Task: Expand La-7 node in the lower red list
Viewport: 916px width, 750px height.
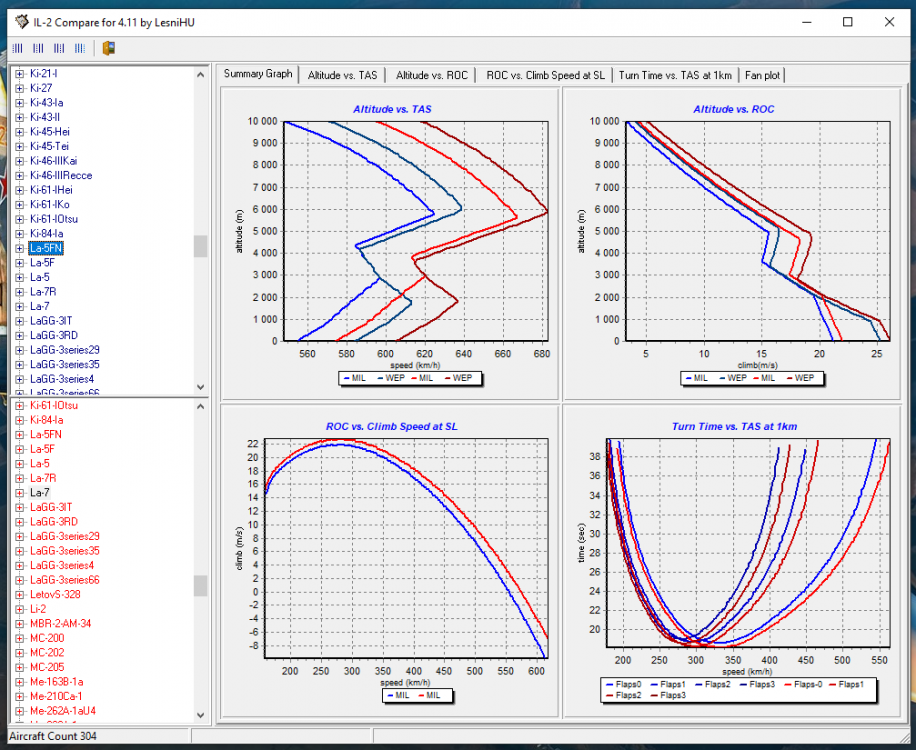Action: (x=19, y=493)
